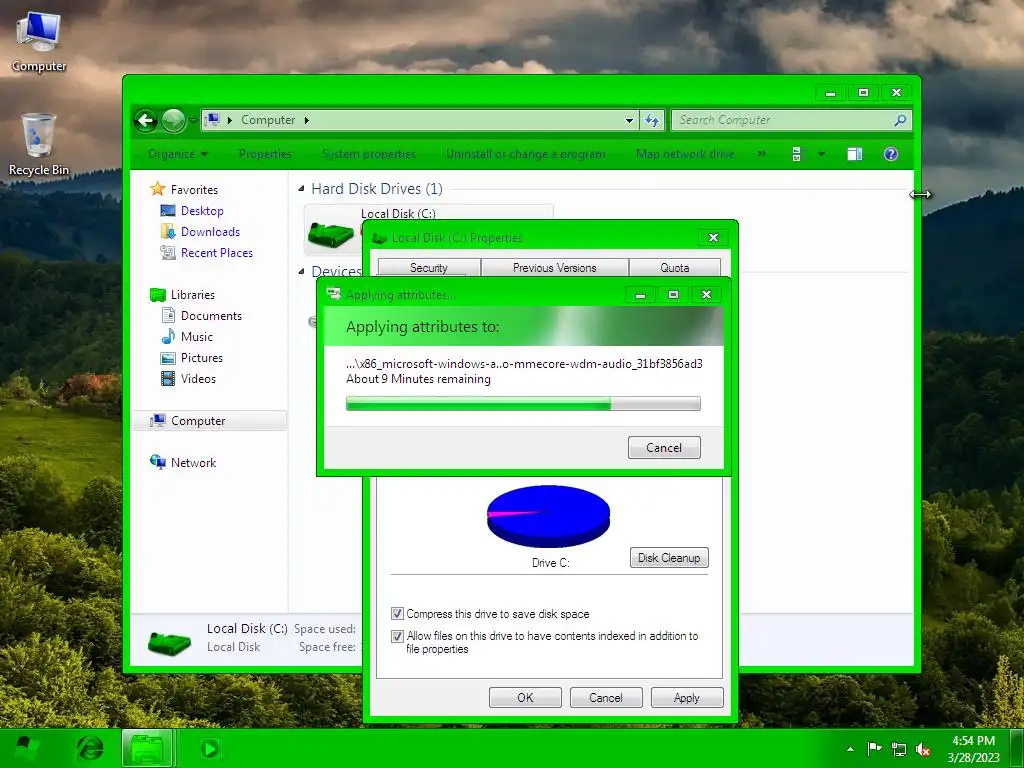1024x768 pixels.
Task: Select Desktop under Favorites
Action: click(202, 210)
